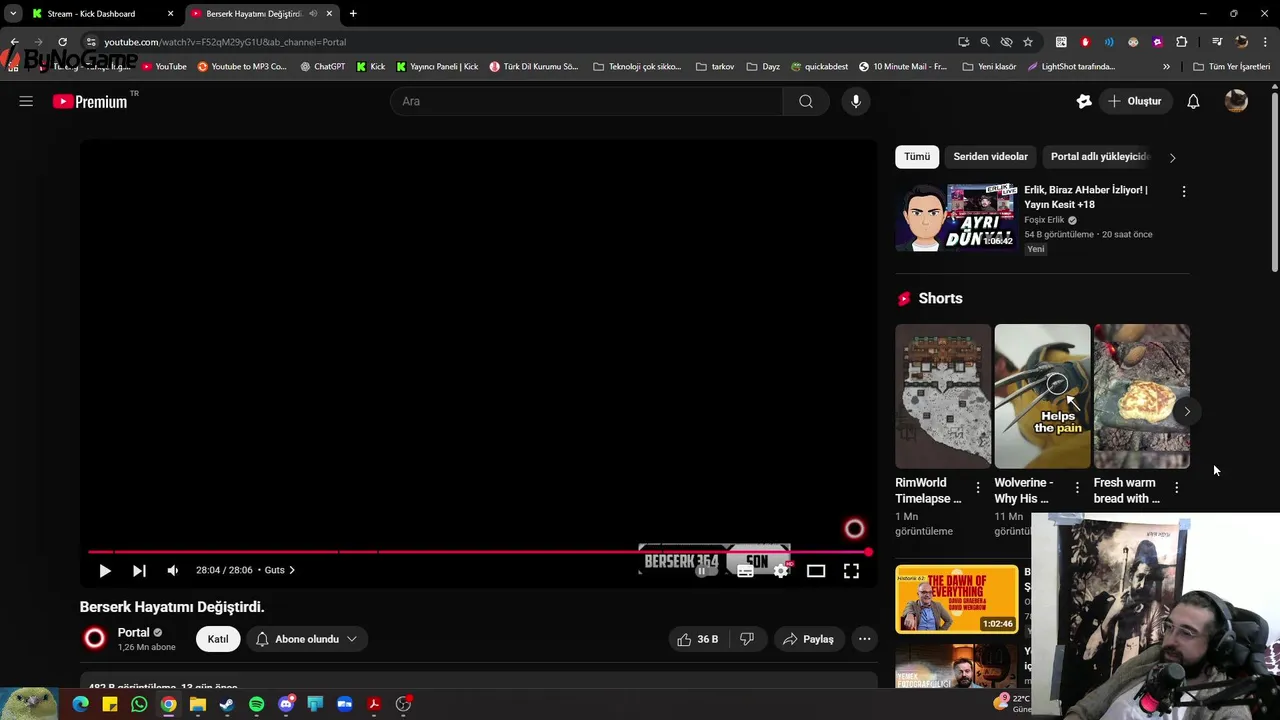
Task: Open Yayıncı Paneli | Kick bookmark
Action: (x=438, y=67)
